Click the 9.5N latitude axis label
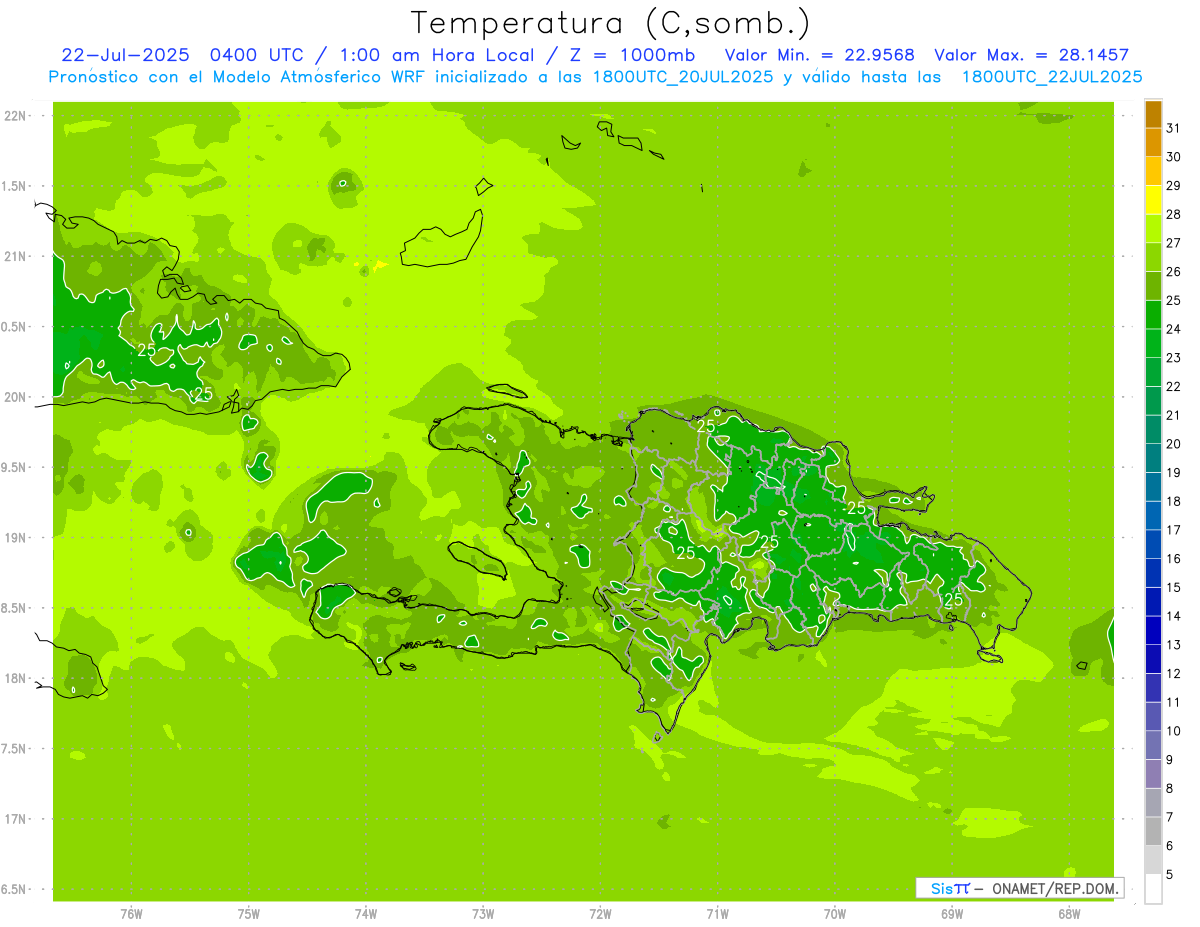This screenshot has height=927, width=1200. [x=15, y=467]
